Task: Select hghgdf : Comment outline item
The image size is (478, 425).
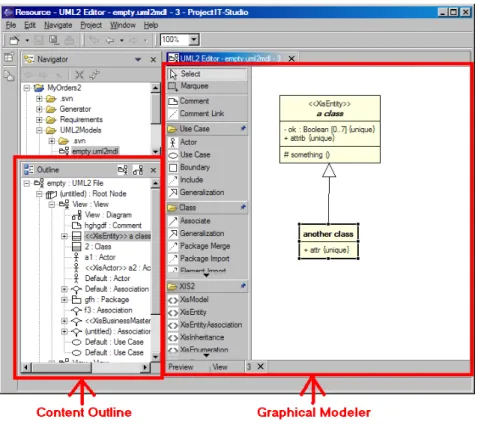Action: click(x=113, y=226)
